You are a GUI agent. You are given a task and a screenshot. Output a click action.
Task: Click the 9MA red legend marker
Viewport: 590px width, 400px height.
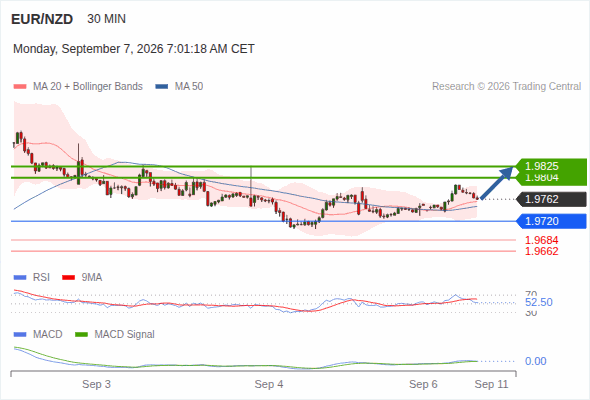point(68,278)
